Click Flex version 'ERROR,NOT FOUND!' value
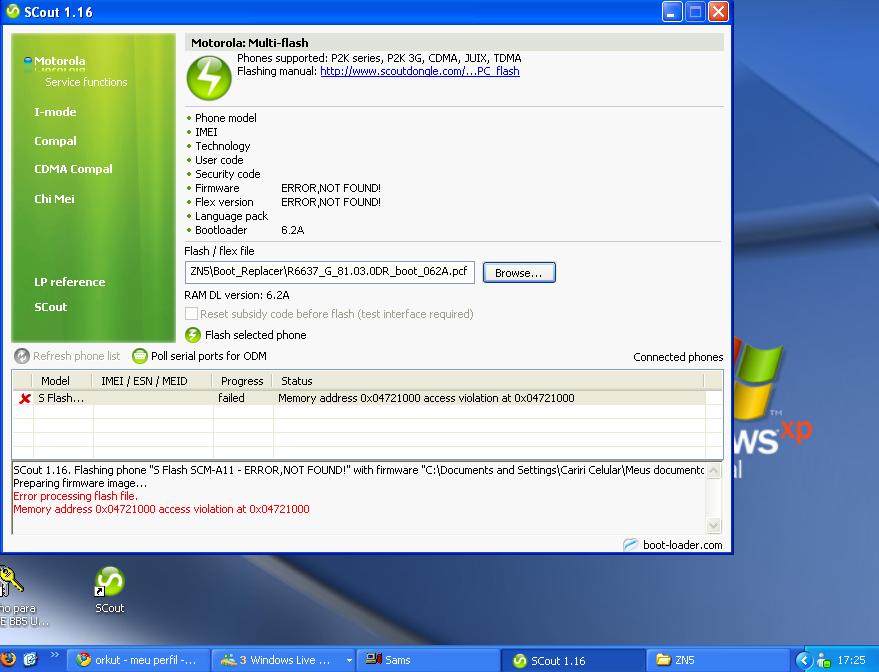This screenshot has width=879, height=672. (x=331, y=202)
